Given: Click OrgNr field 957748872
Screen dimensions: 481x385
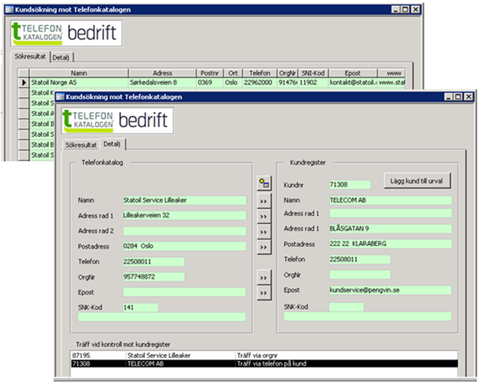Looking at the screenshot, I should pos(154,277).
